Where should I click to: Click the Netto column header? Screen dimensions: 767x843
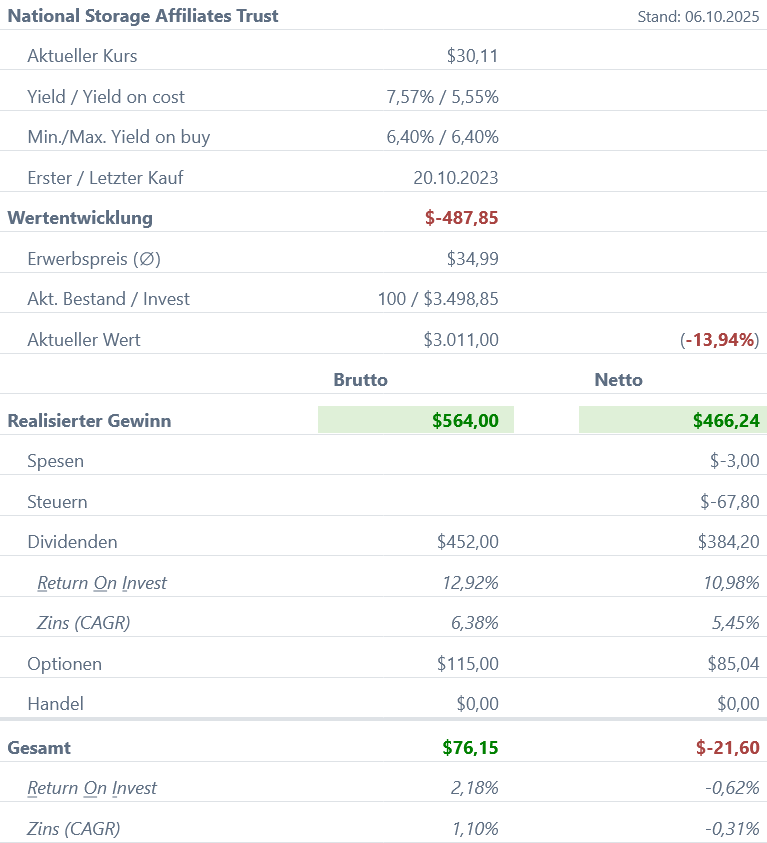(618, 380)
